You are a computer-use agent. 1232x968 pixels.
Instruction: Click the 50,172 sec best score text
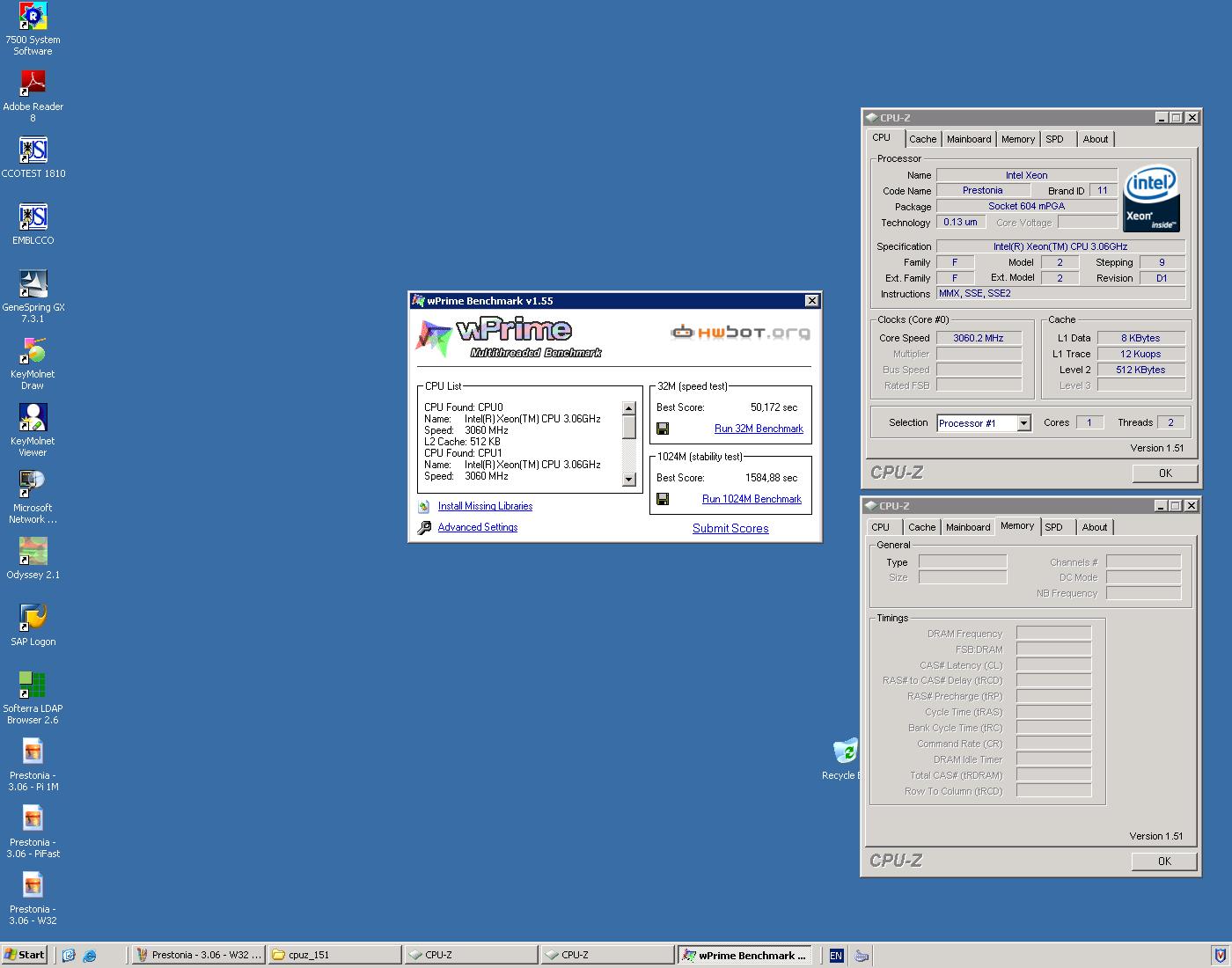pyautogui.click(x=774, y=407)
